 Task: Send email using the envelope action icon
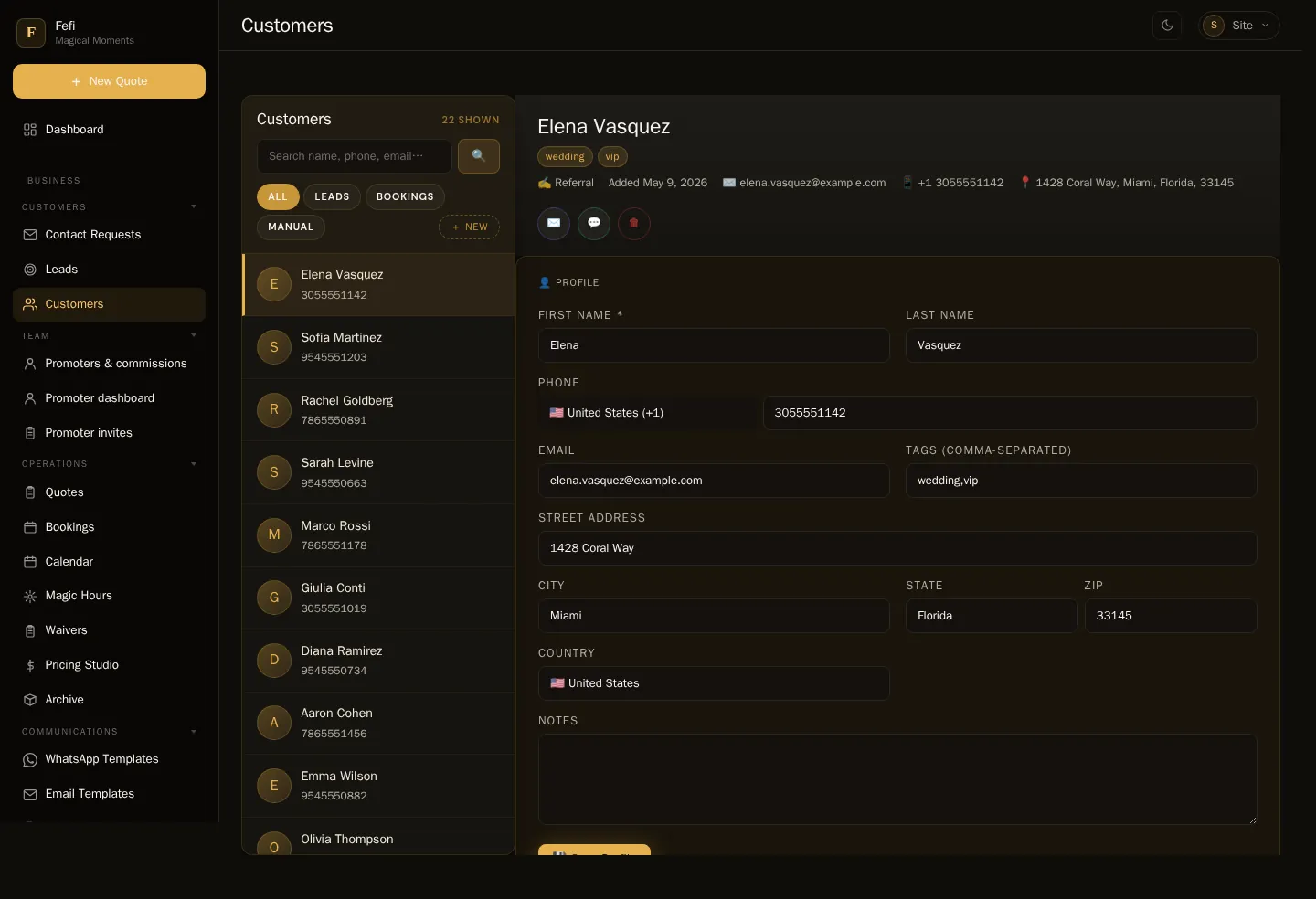[x=554, y=223]
